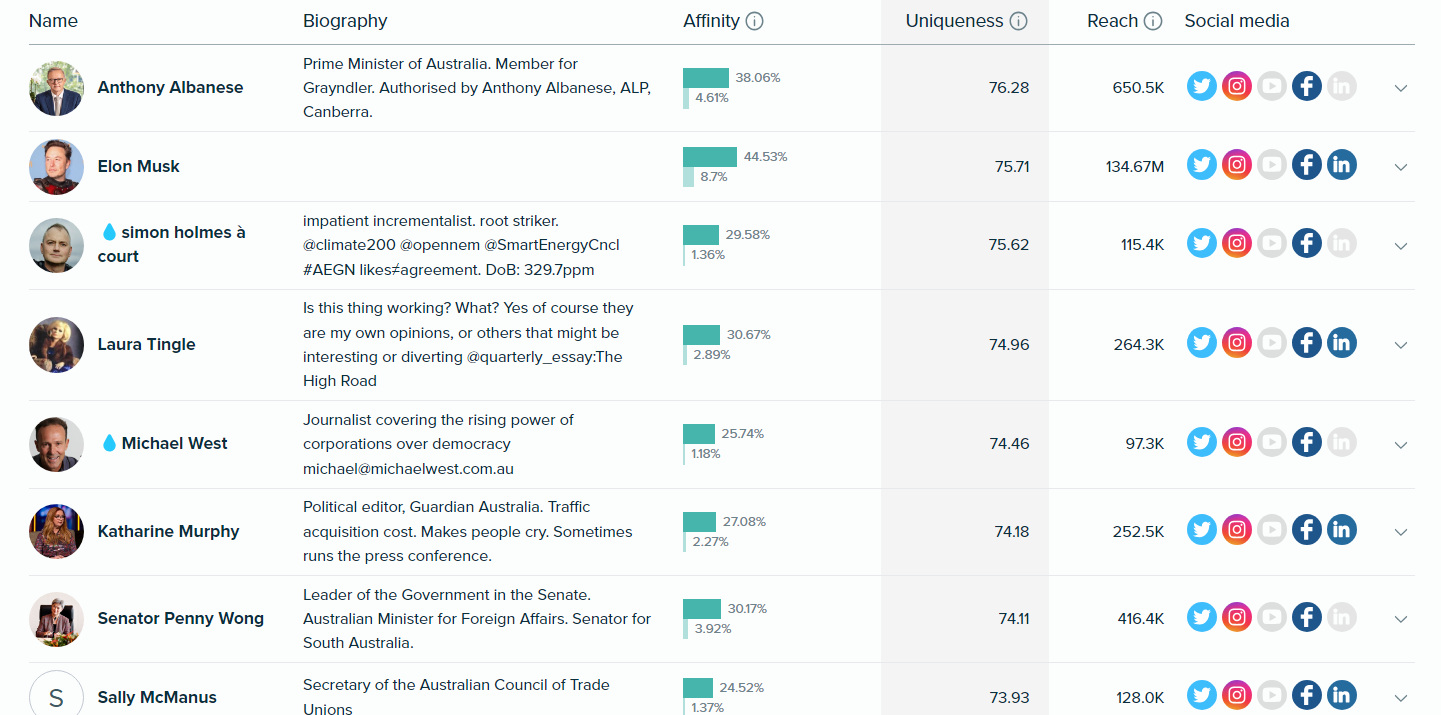Screen dimensions: 1441x715
Task: Expand Laura Tingle's row chevron
Action: (x=1401, y=345)
